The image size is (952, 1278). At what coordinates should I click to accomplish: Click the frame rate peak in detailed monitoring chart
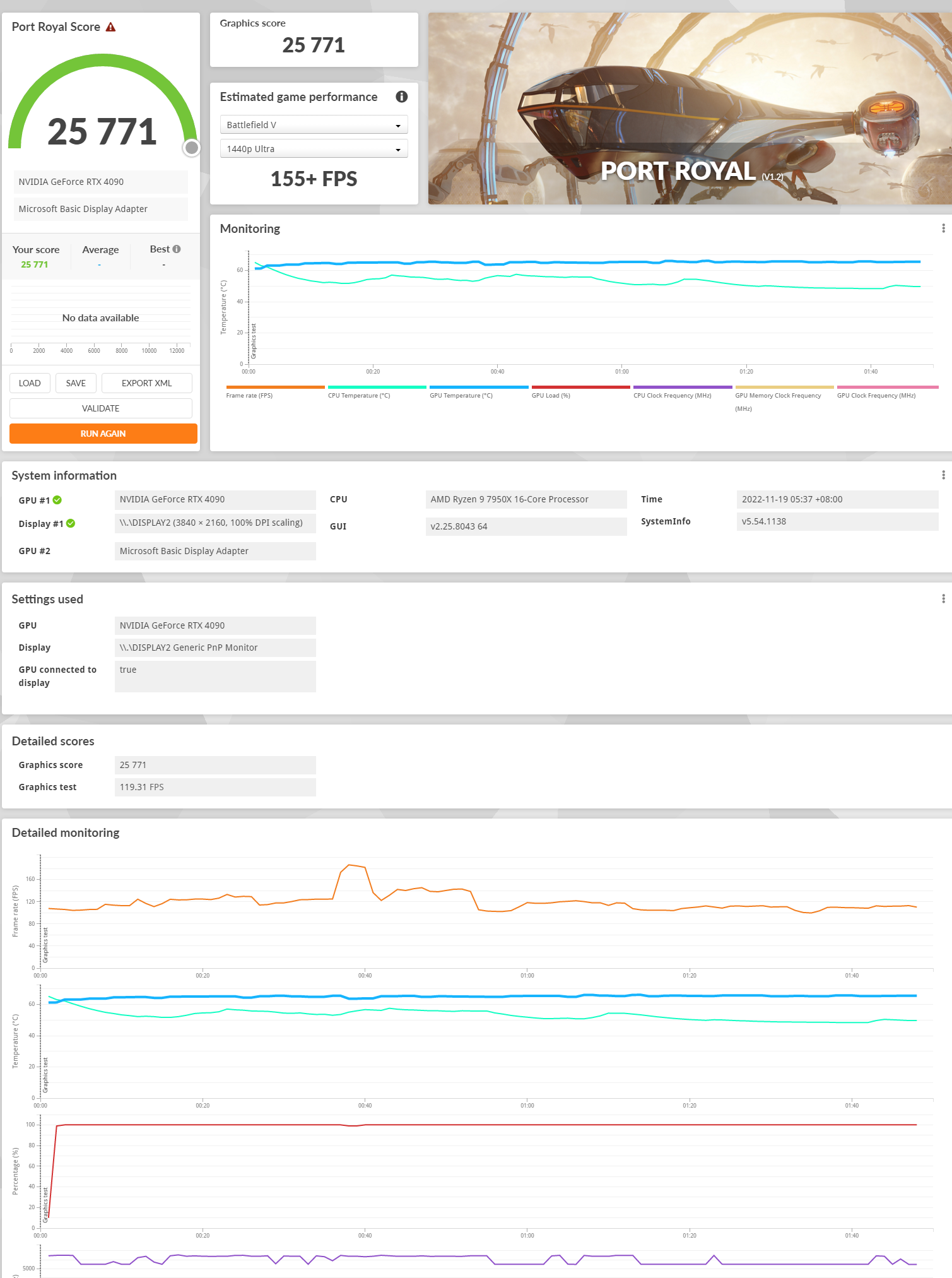350,865
